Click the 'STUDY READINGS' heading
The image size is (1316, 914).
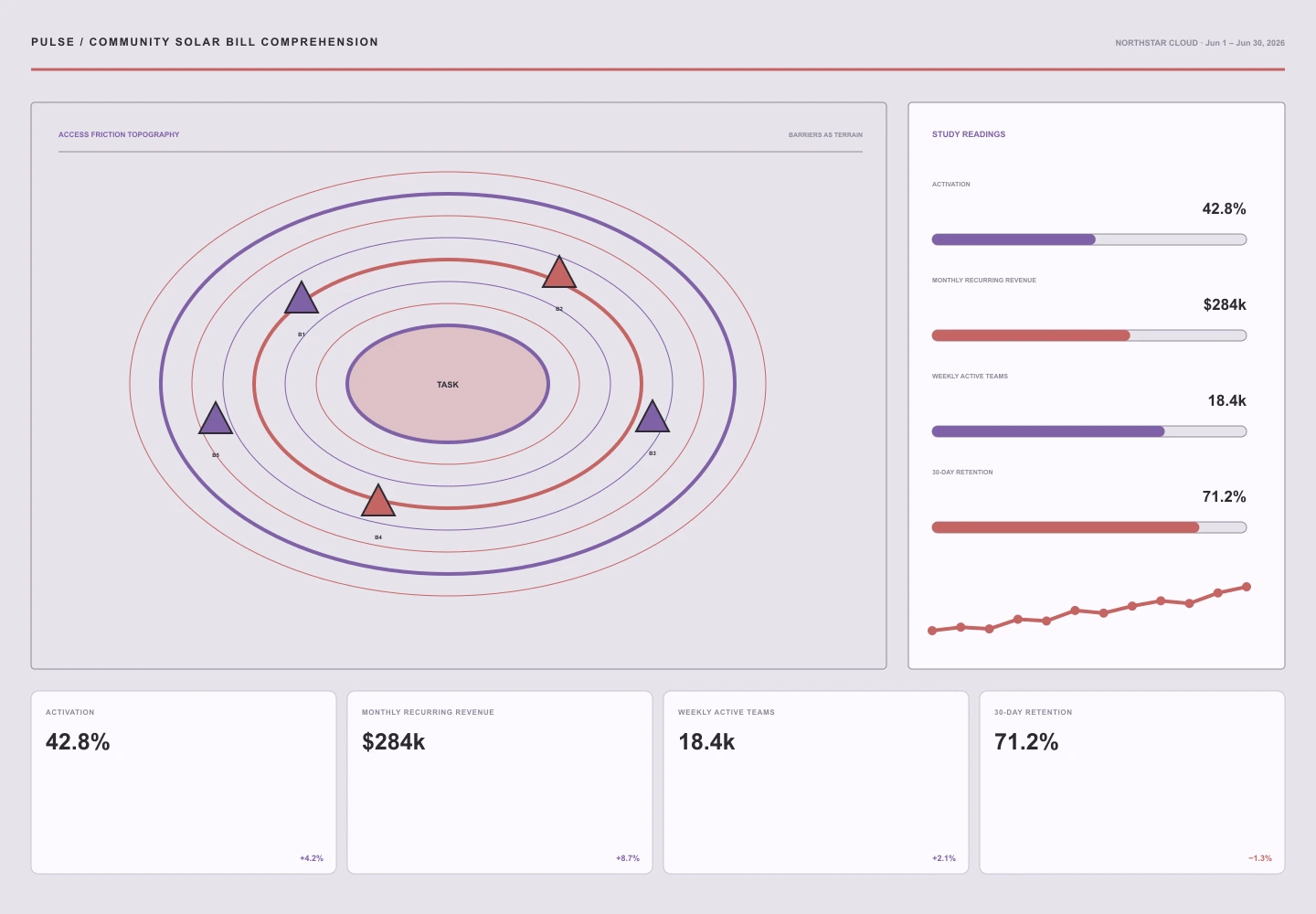969,134
